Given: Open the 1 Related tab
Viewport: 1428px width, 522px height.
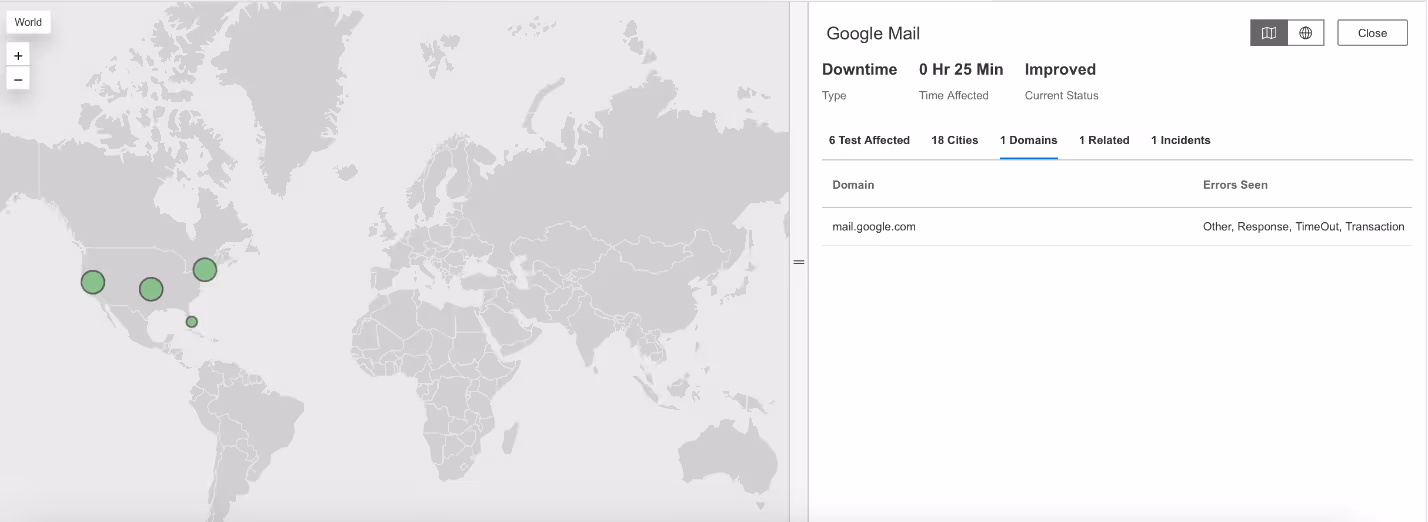Looking at the screenshot, I should coord(1104,140).
